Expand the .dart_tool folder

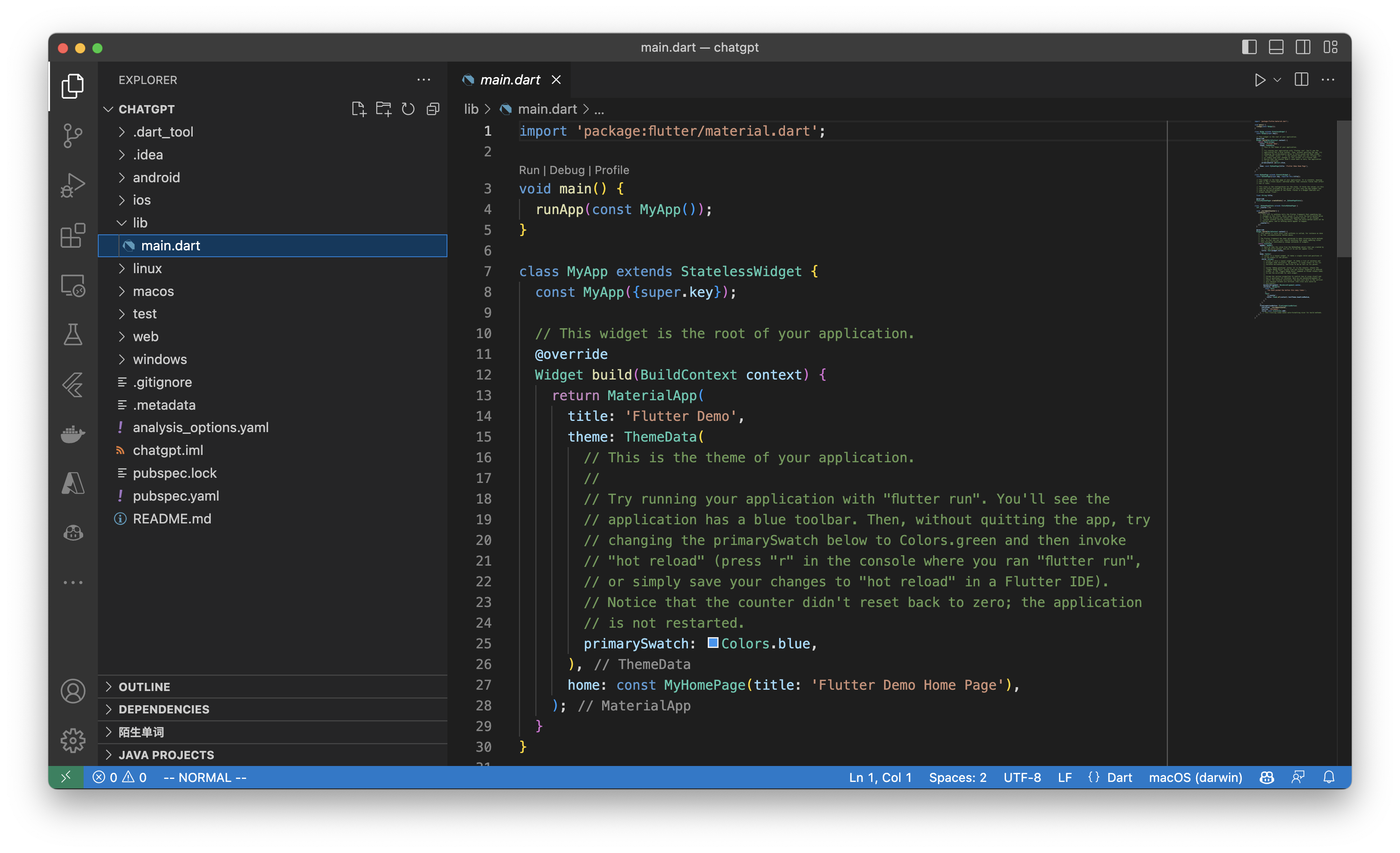tap(273, 132)
